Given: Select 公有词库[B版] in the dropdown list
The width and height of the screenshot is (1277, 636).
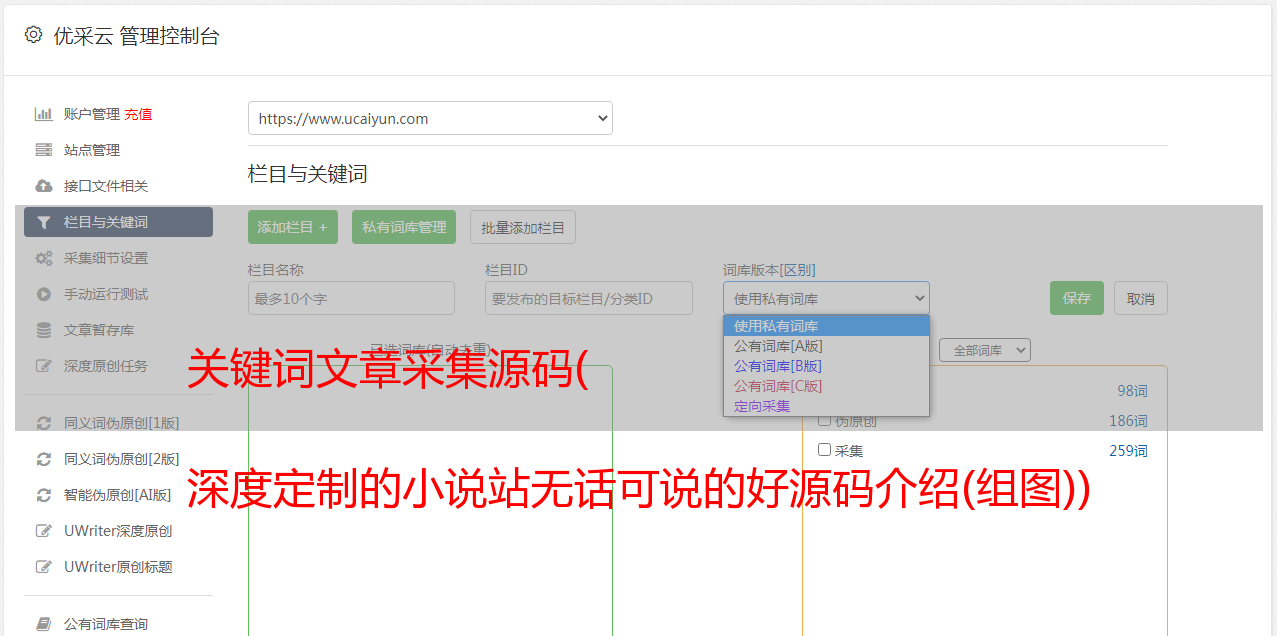Looking at the screenshot, I should tap(826, 366).
